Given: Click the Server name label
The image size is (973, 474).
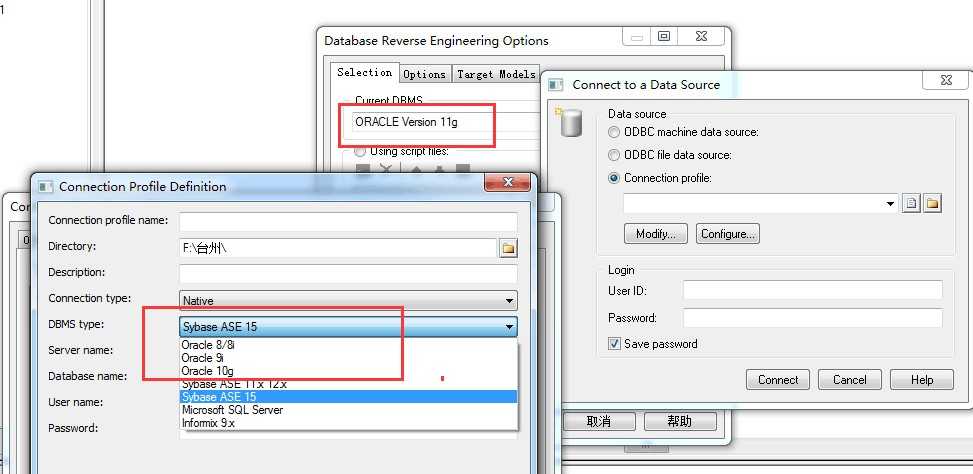Looking at the screenshot, I should coord(81,351).
